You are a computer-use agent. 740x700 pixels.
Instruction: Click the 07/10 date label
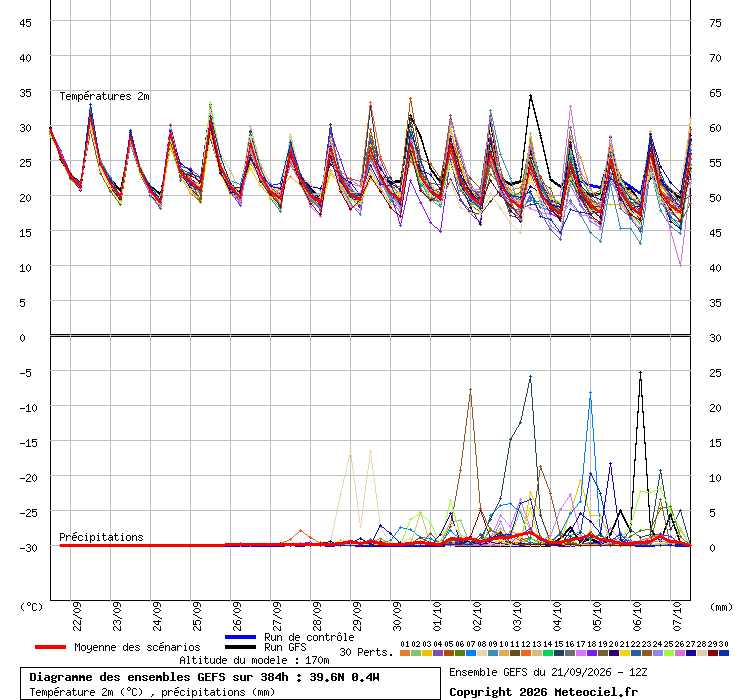(x=677, y=616)
